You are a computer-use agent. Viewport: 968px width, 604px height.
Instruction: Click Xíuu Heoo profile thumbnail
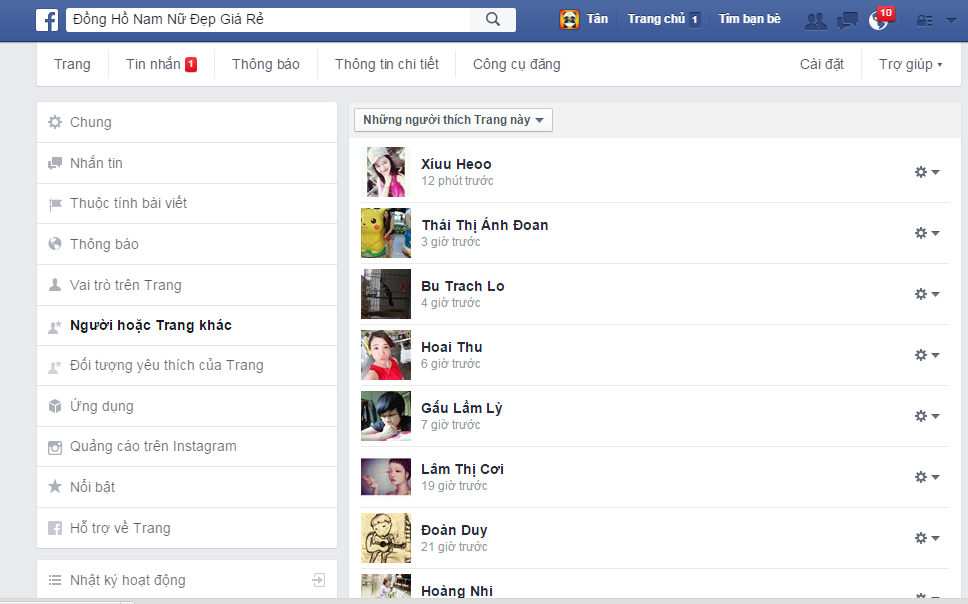click(x=386, y=172)
